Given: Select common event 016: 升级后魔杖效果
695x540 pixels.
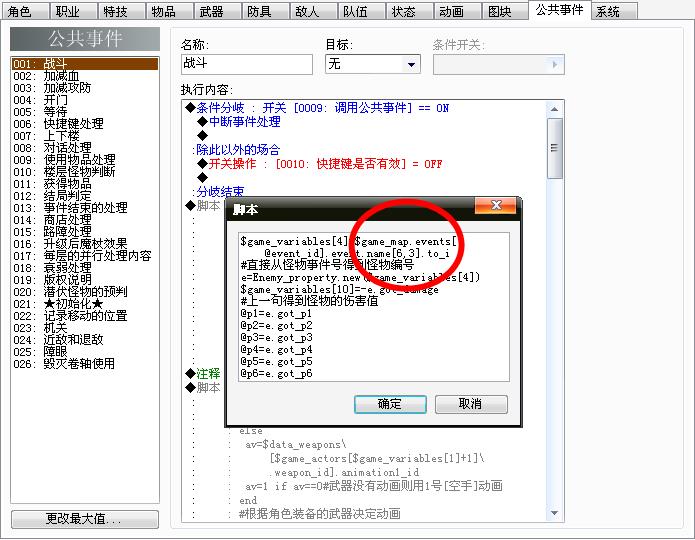Looking at the screenshot, I should click(x=85, y=243).
